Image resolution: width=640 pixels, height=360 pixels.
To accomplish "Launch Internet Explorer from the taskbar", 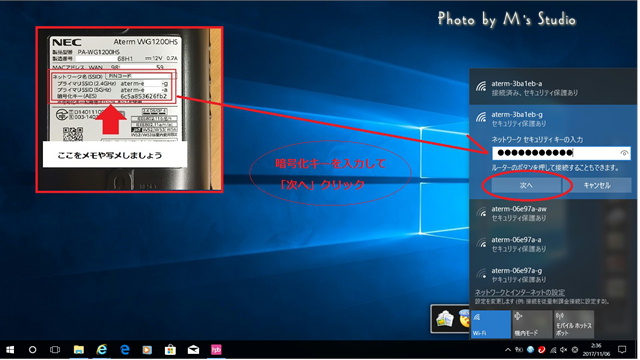I will [x=102, y=350].
